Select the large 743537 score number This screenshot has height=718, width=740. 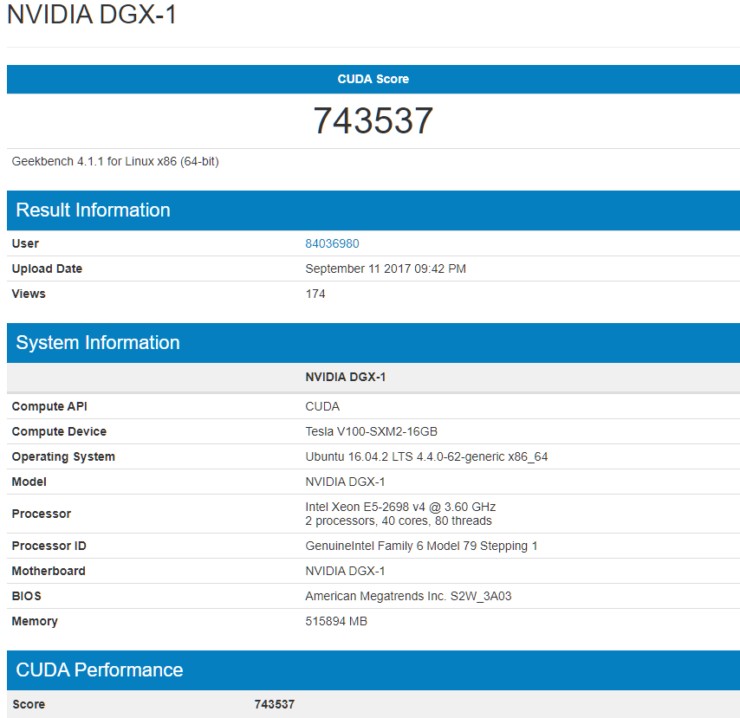373,120
